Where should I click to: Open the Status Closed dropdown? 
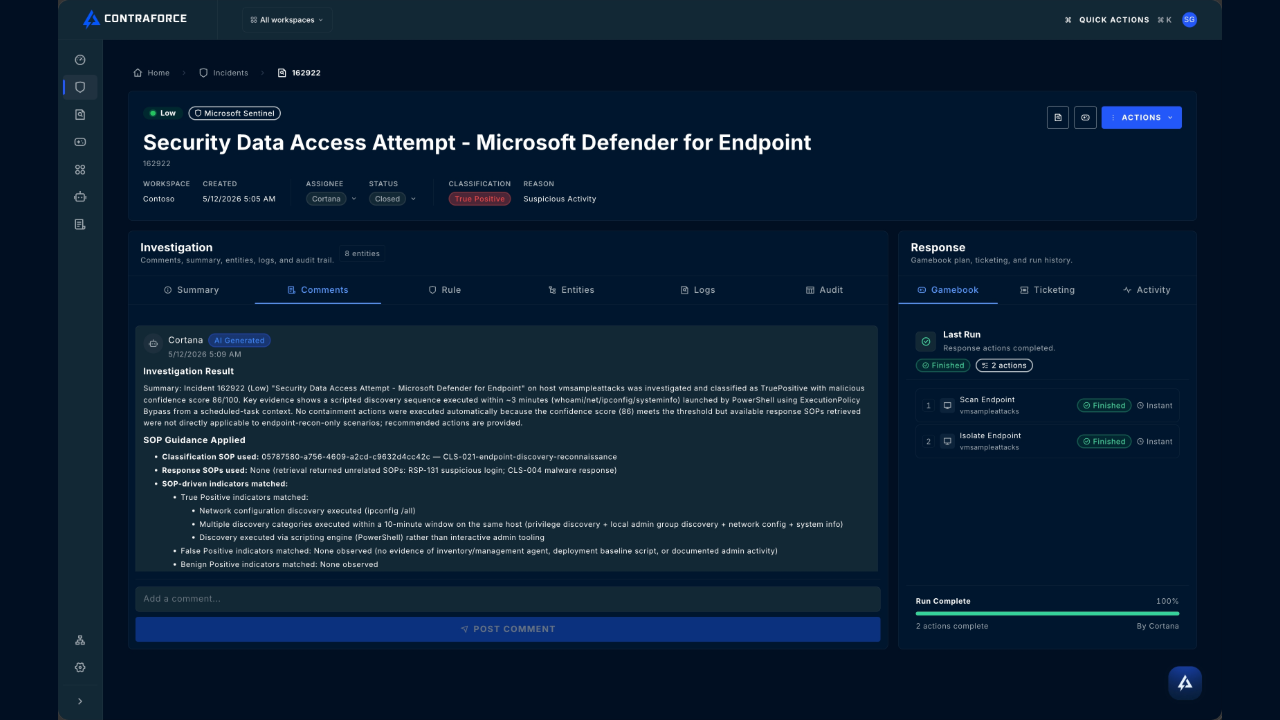coord(393,199)
